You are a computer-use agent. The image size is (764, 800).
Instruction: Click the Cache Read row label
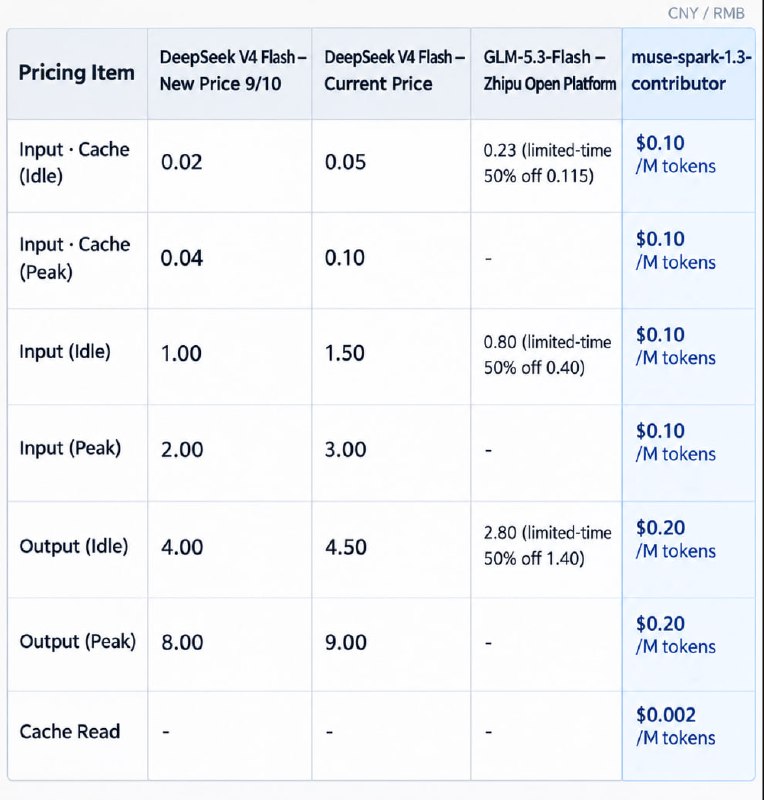[x=70, y=732]
